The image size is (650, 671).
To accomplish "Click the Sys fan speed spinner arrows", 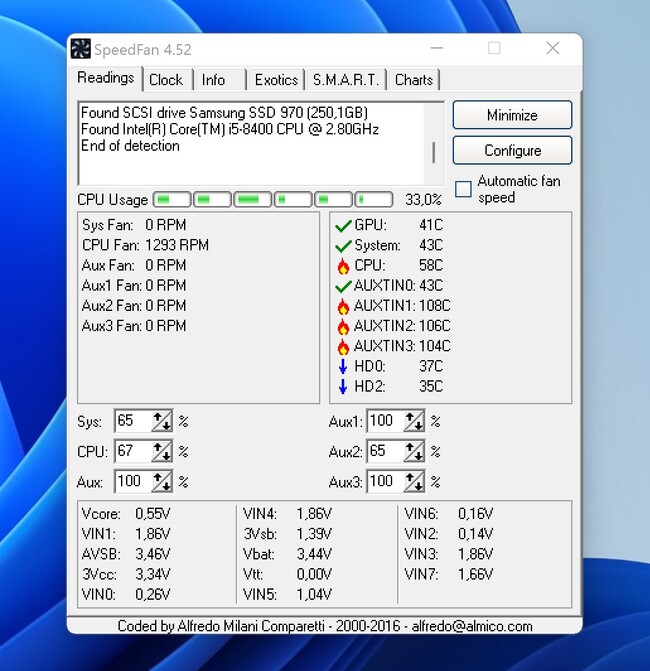I will 161,421.
